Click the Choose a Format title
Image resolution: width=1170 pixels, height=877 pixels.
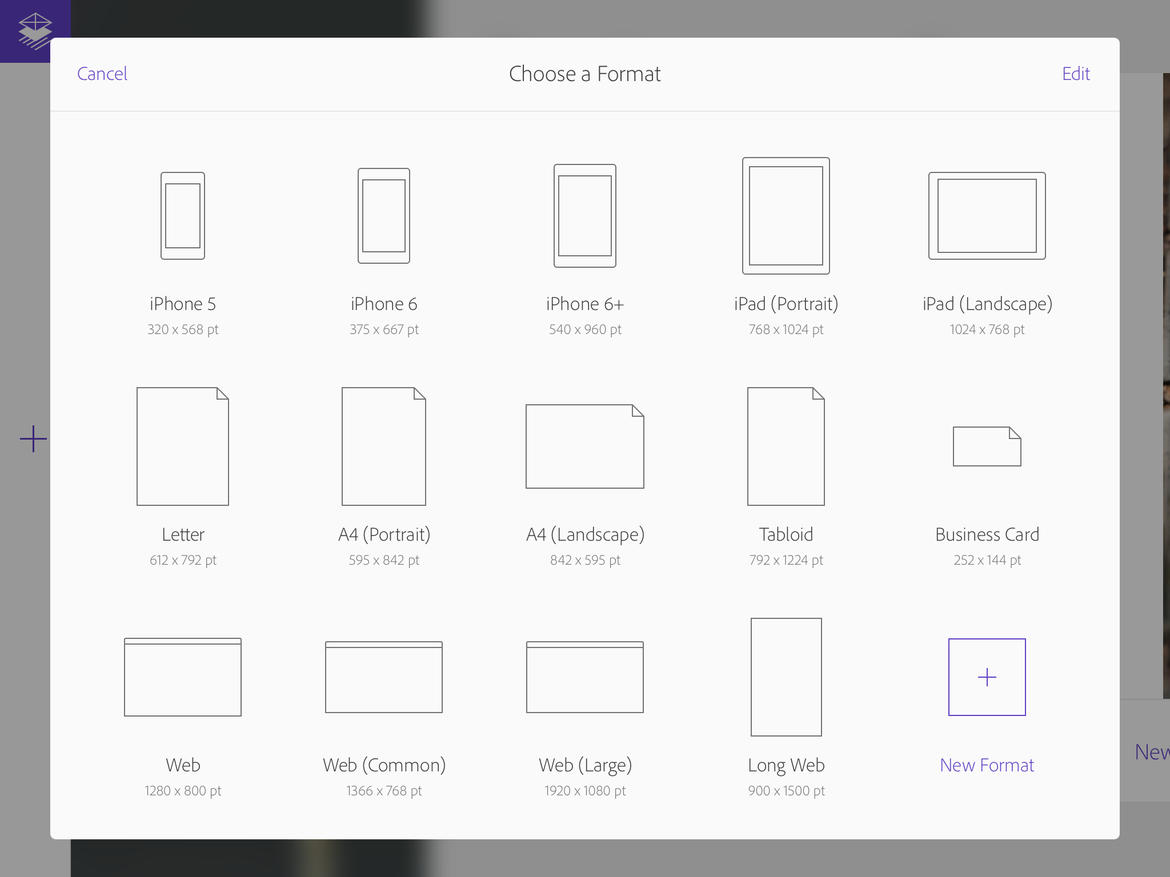585,74
